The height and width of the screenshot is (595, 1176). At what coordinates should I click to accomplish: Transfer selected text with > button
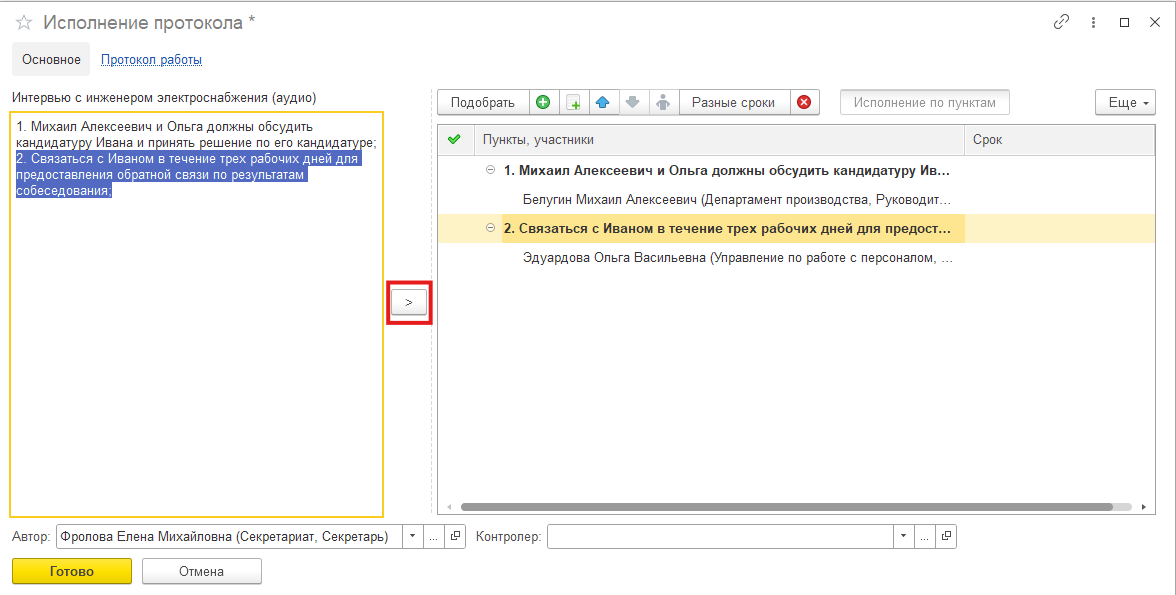pyautogui.click(x=409, y=302)
